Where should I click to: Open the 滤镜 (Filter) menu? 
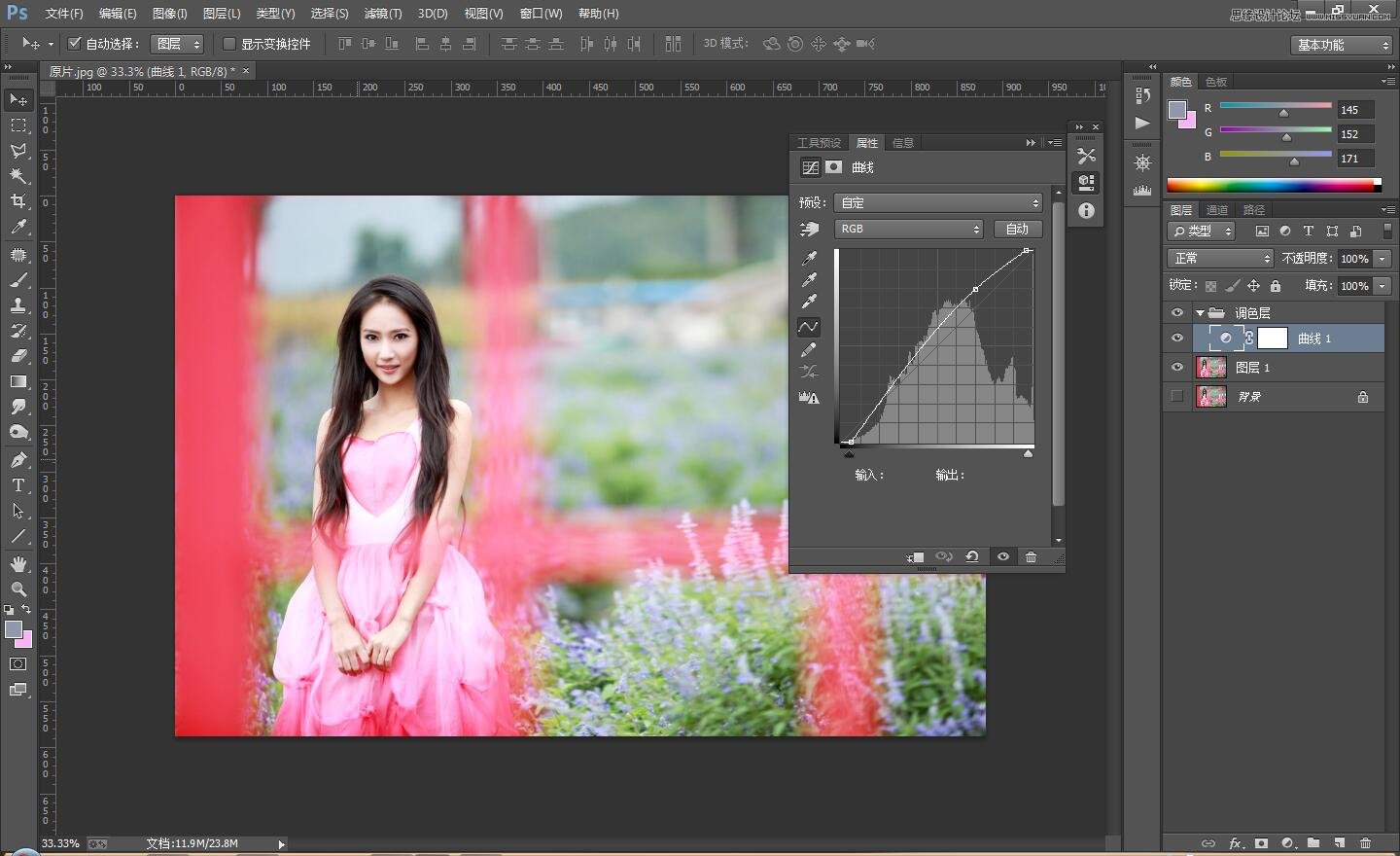(382, 14)
